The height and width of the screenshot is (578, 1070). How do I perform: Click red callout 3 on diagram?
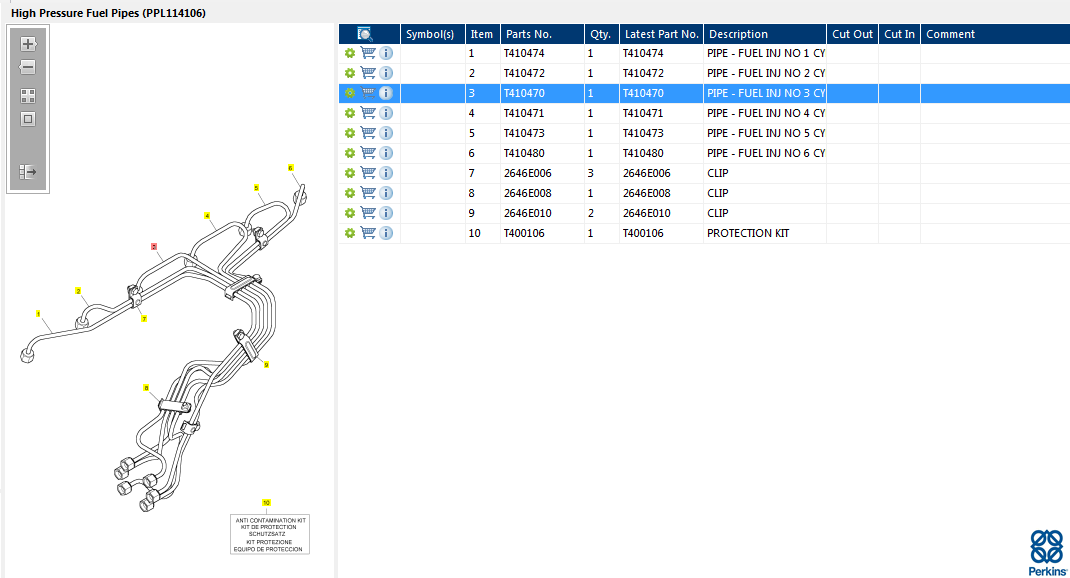click(154, 245)
